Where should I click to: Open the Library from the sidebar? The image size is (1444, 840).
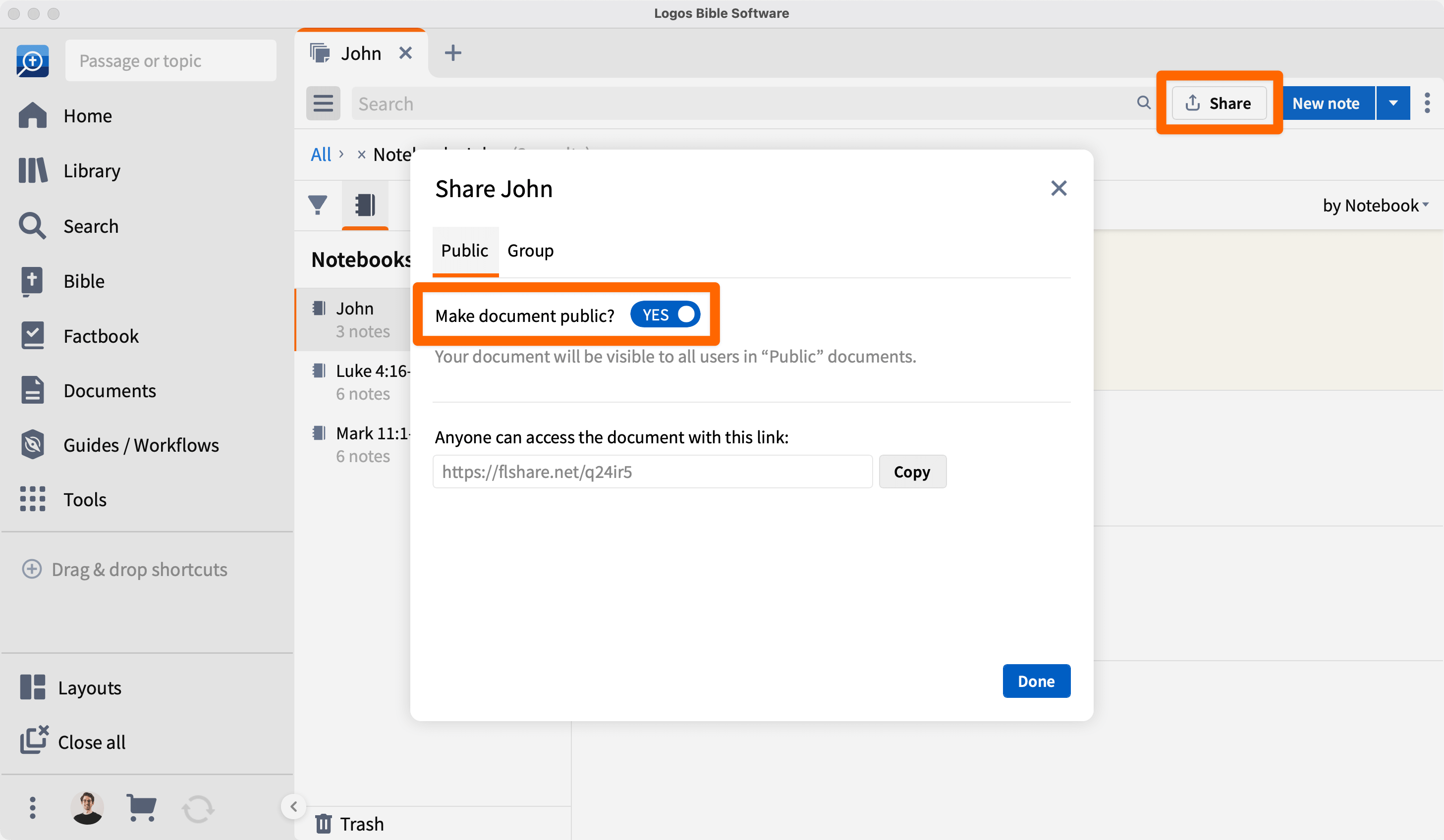tap(70, 171)
